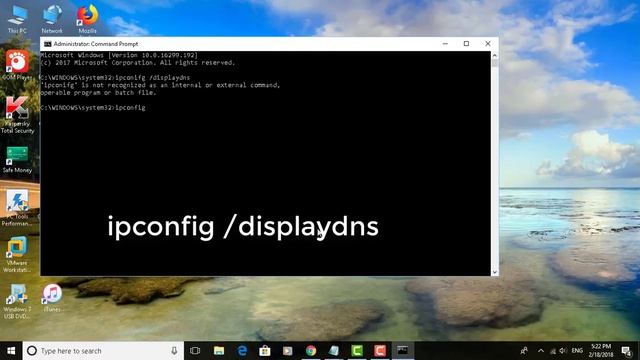This screenshot has width=640, height=360.
Task: Open the green Camtasia taskbar icon
Action: tap(357, 351)
